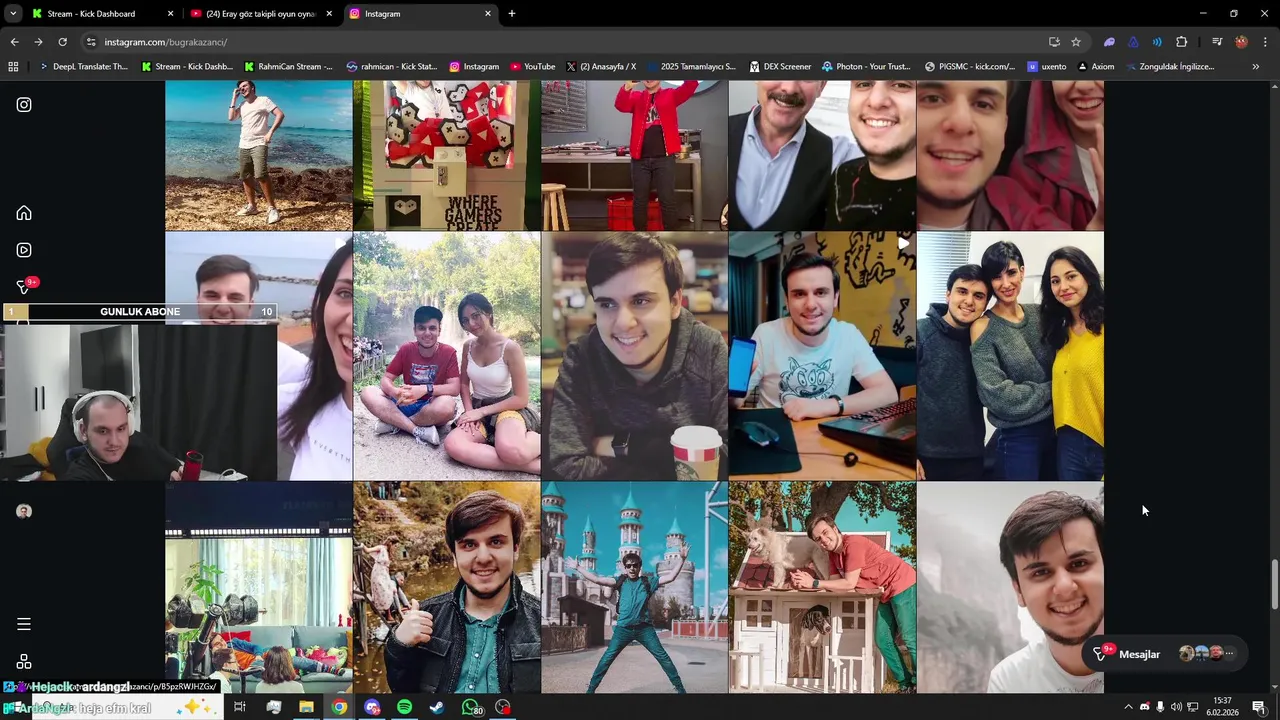Viewport: 1280px width, 720px height.
Task: Open DEX Screener bookmark
Action: point(779,66)
